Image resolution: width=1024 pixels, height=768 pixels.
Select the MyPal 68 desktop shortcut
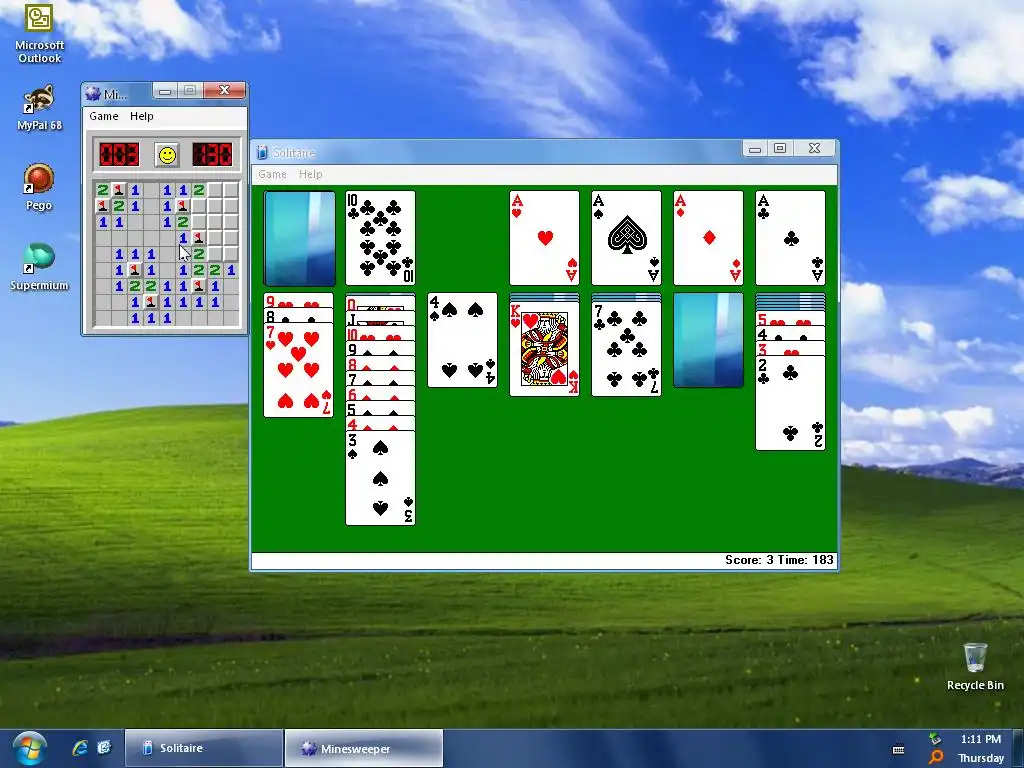click(x=39, y=108)
